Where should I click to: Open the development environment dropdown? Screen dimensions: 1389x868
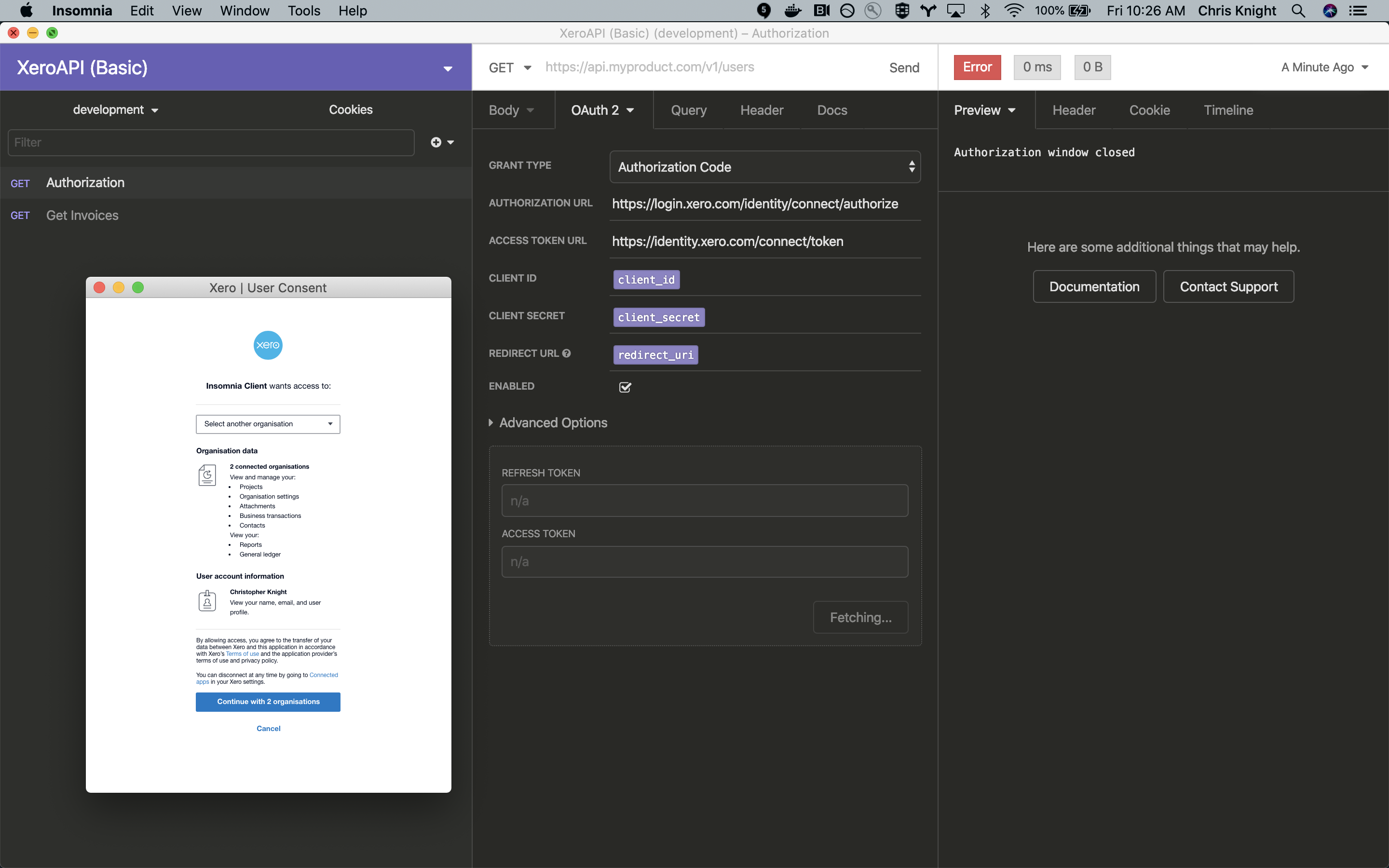[x=115, y=109]
